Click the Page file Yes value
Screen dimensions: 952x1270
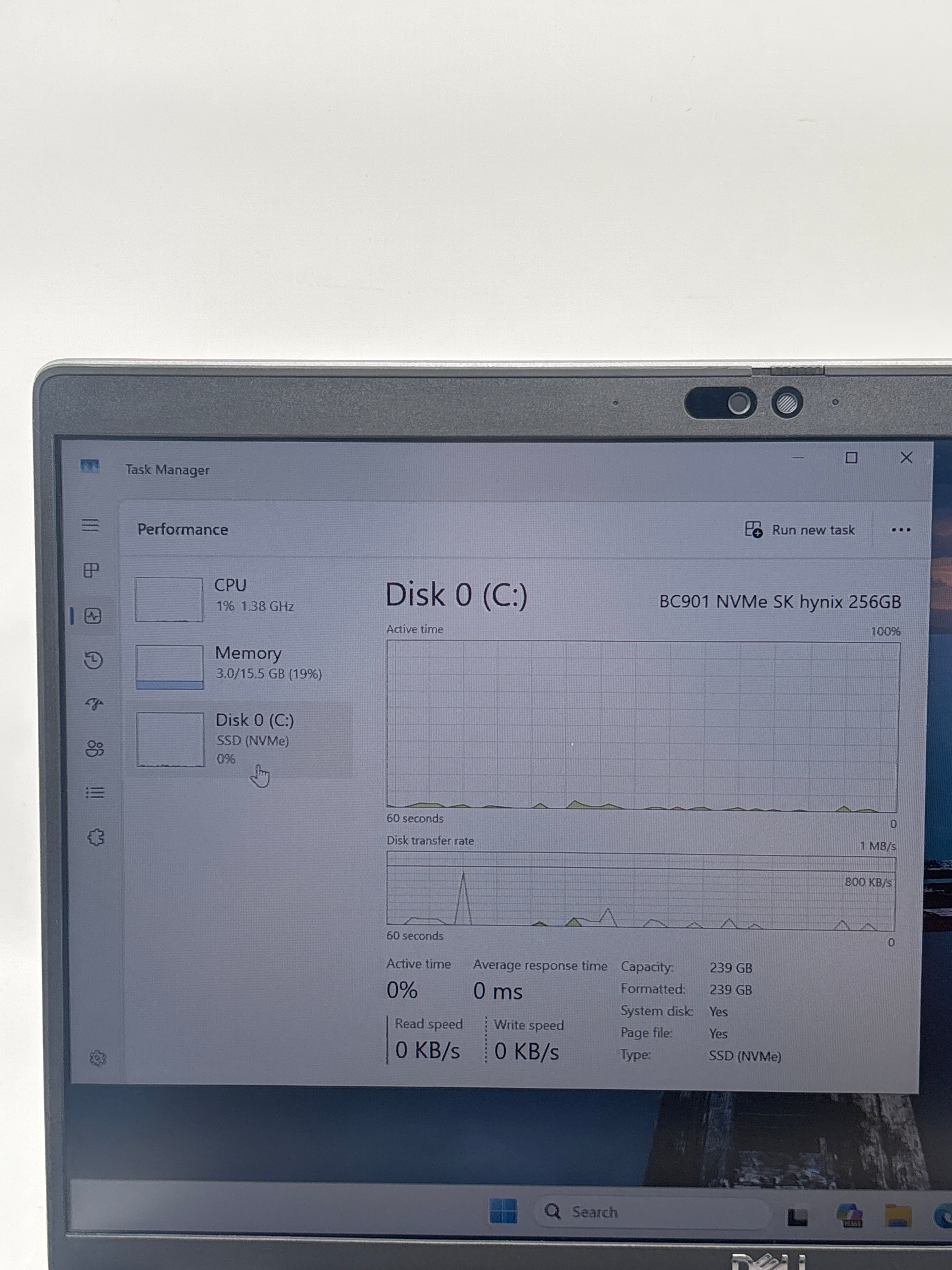click(718, 1033)
